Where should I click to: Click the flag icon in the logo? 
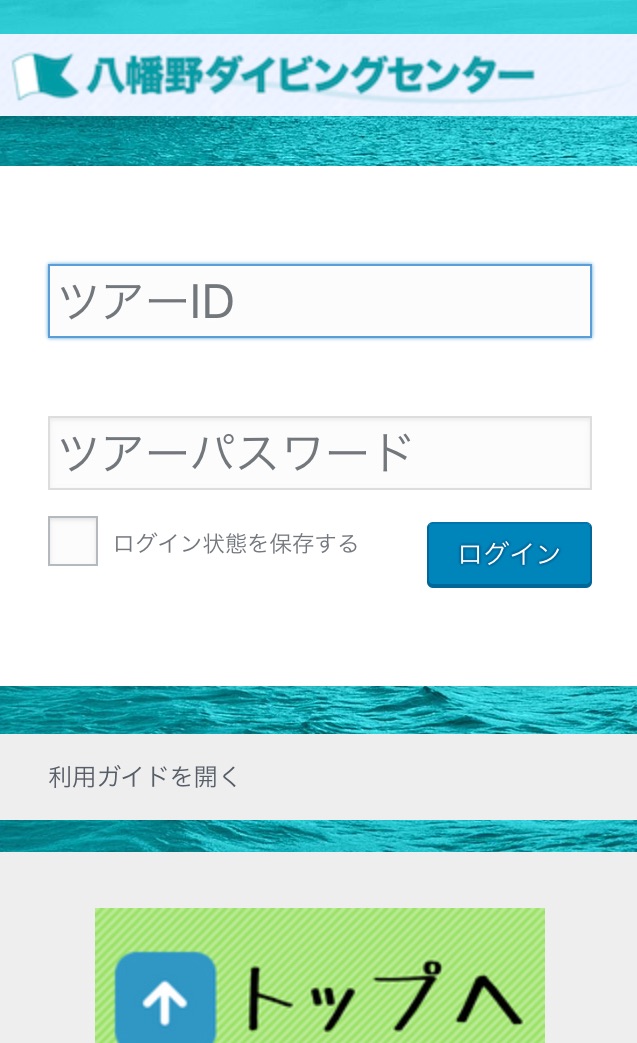point(45,76)
